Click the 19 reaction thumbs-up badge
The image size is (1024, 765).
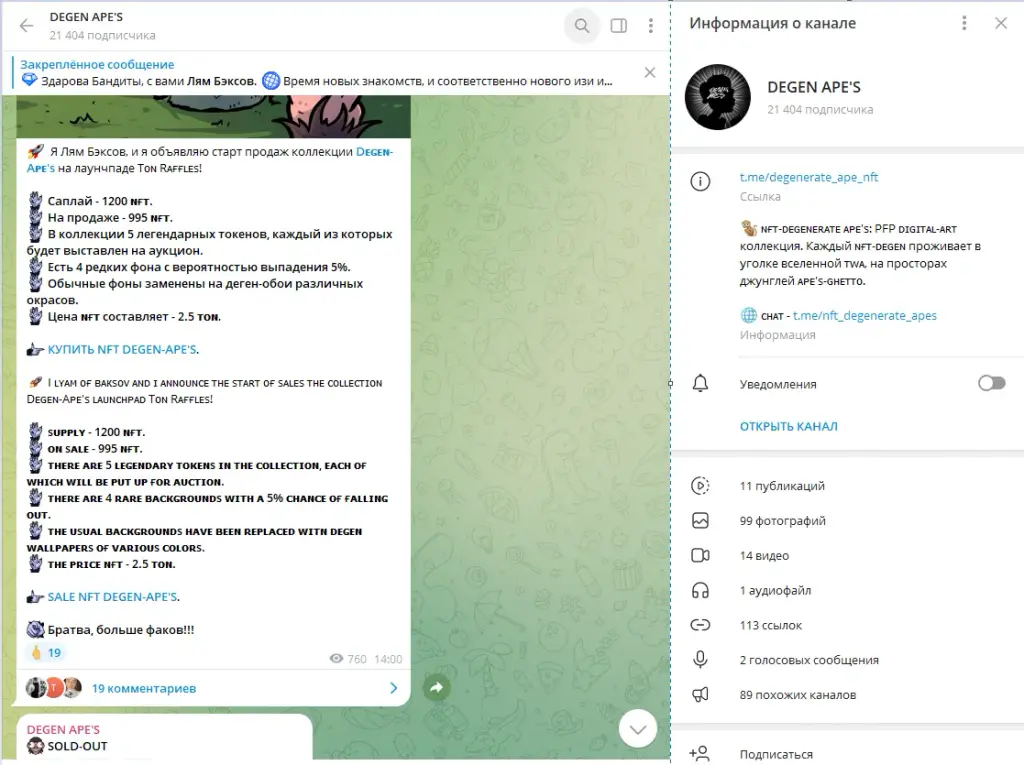[46, 653]
